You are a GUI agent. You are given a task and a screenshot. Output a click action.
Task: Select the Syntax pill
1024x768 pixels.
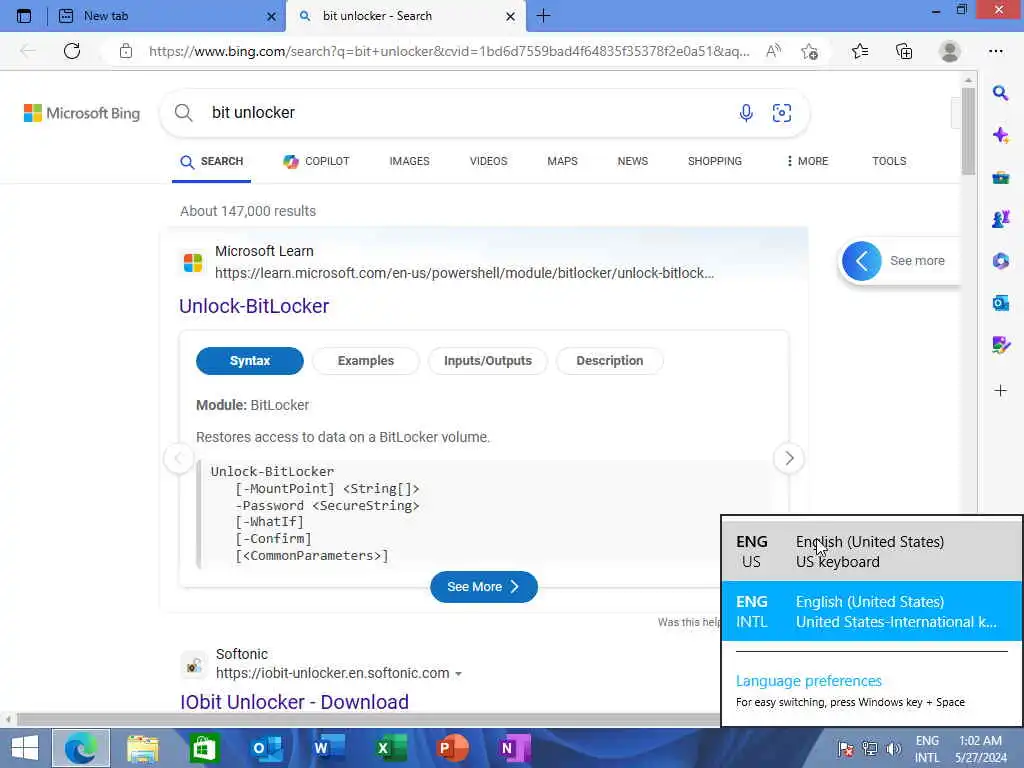(x=249, y=361)
